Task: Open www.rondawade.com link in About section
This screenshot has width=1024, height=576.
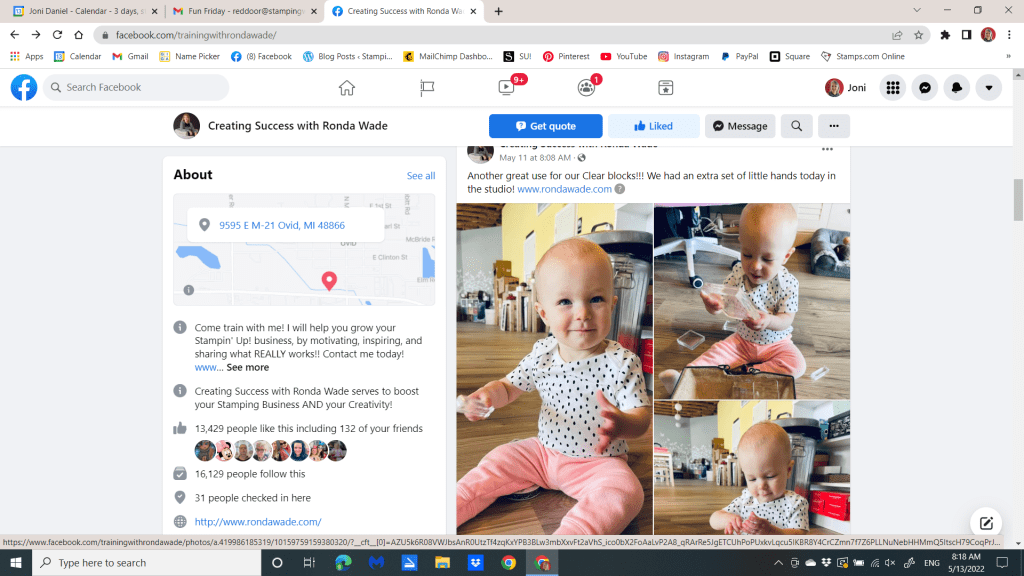Action: (x=257, y=521)
